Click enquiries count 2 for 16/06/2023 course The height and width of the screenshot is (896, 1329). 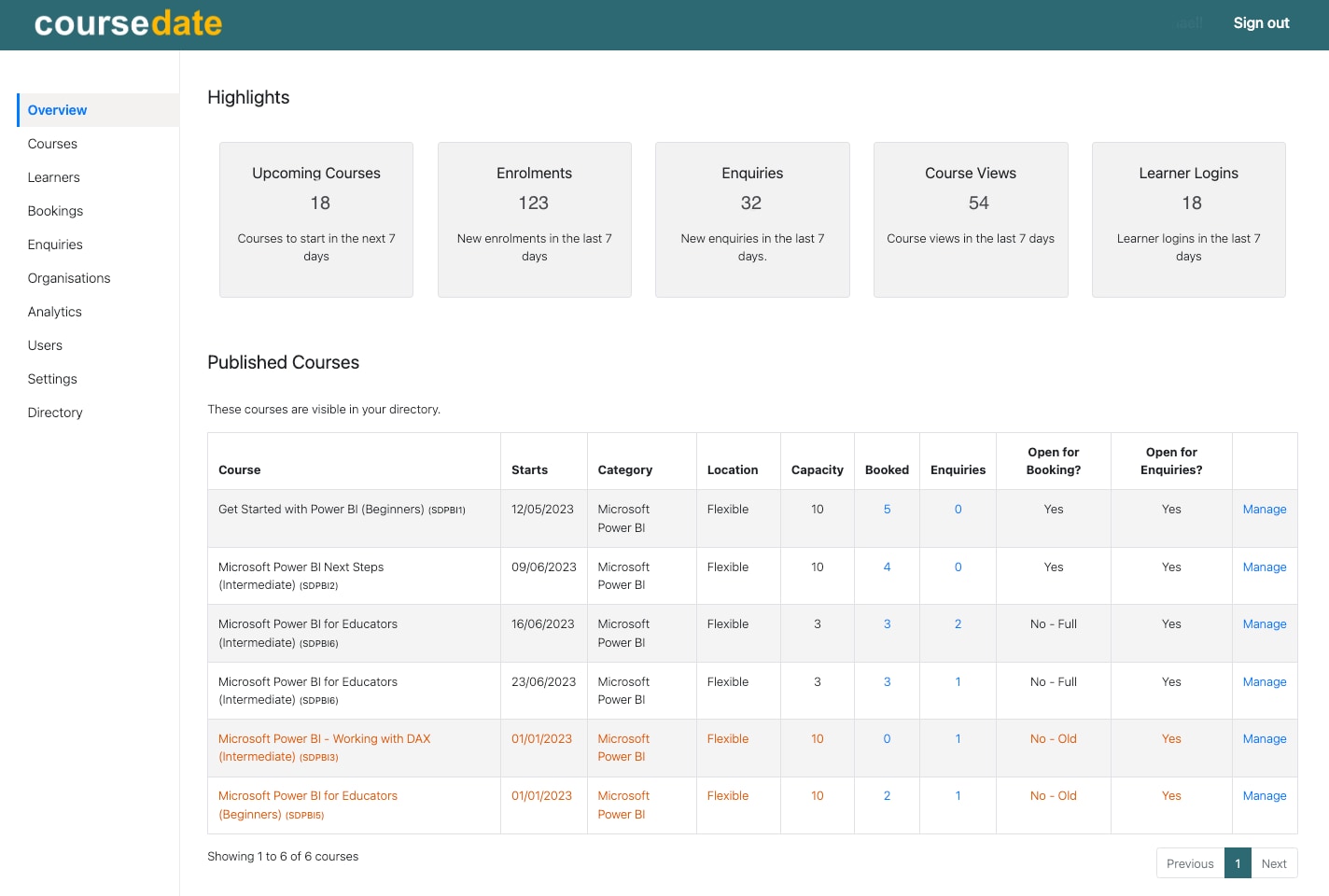click(958, 624)
